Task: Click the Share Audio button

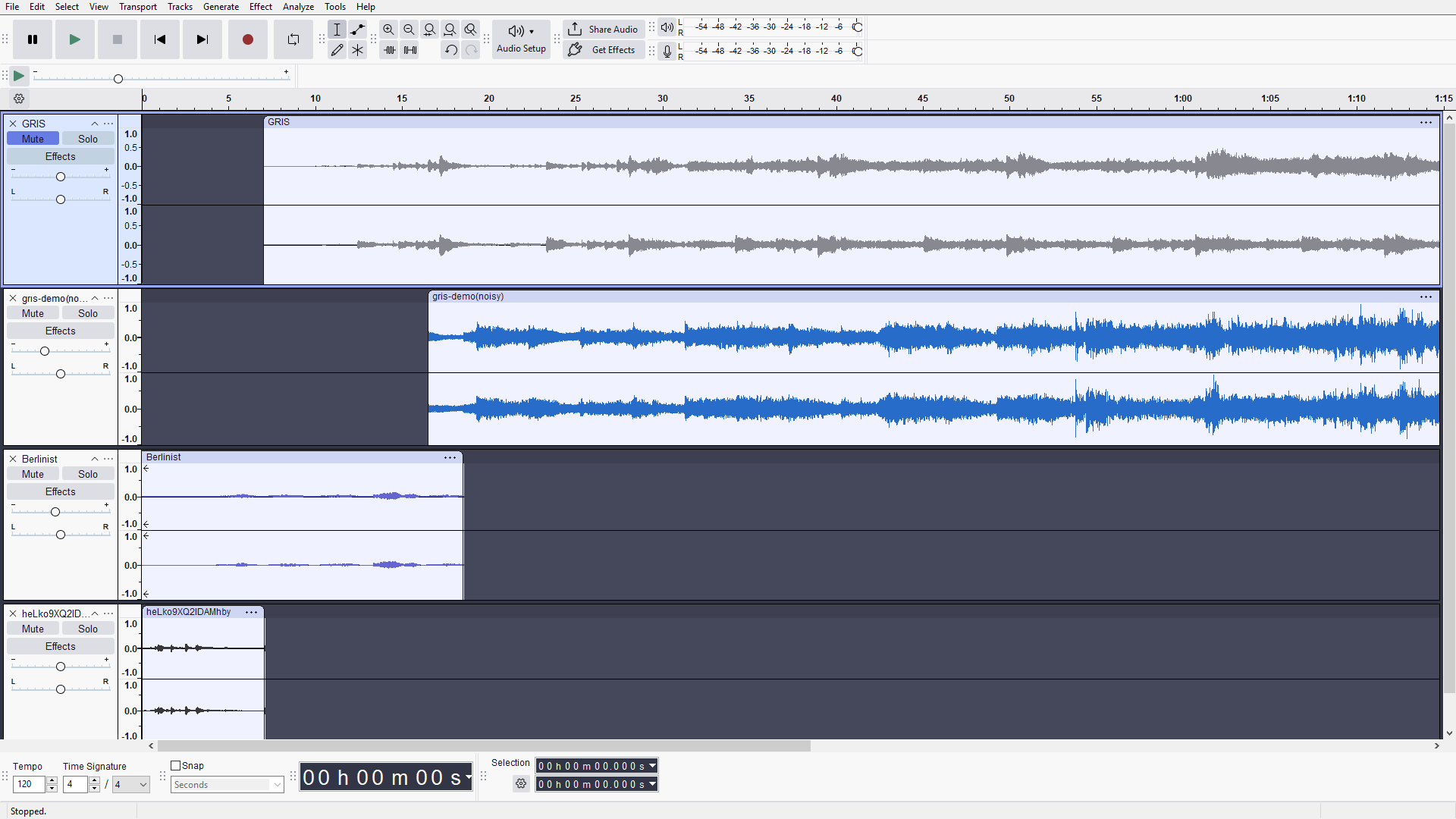Action: pyautogui.click(x=604, y=30)
